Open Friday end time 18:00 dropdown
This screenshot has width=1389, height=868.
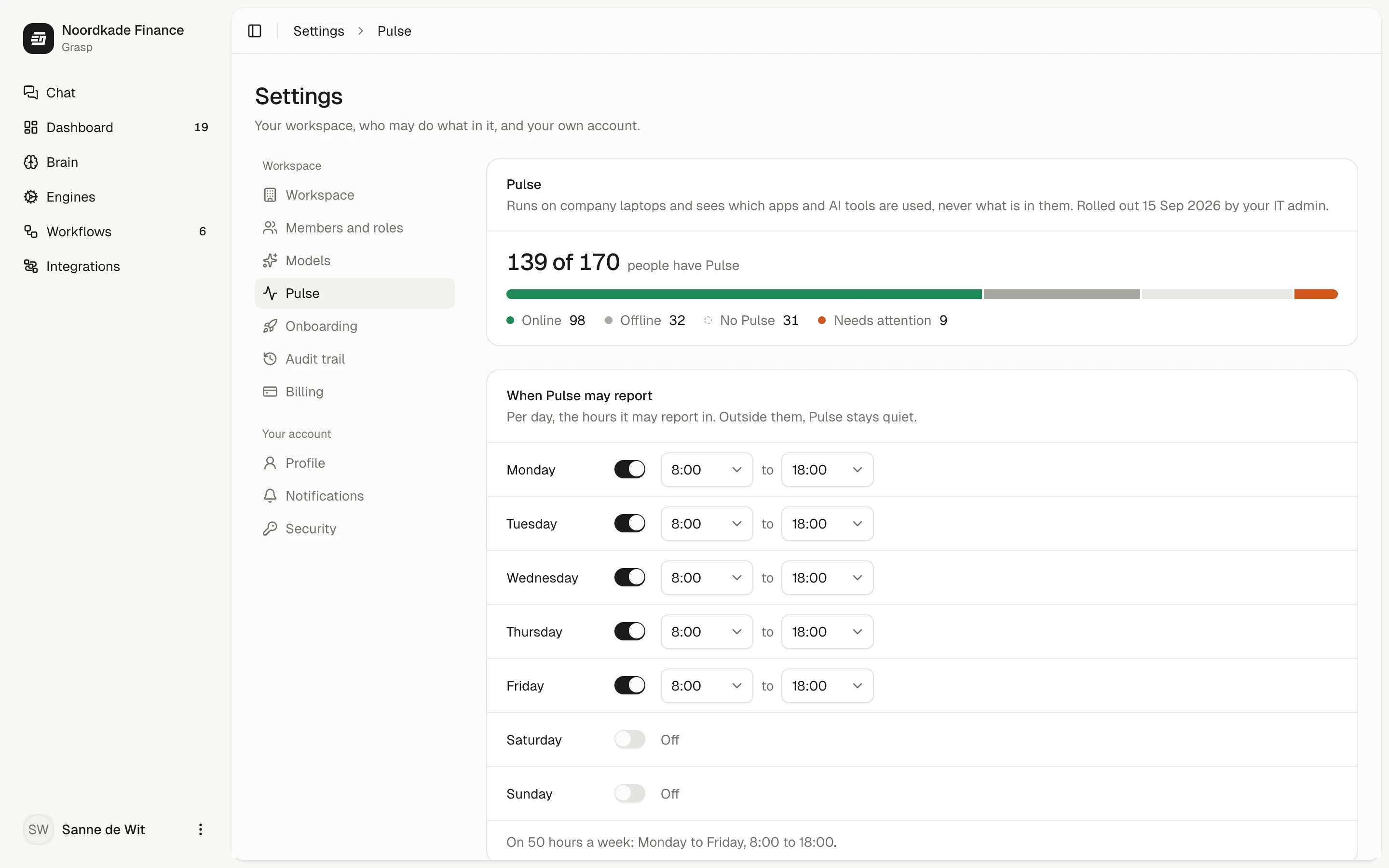pyautogui.click(x=827, y=685)
